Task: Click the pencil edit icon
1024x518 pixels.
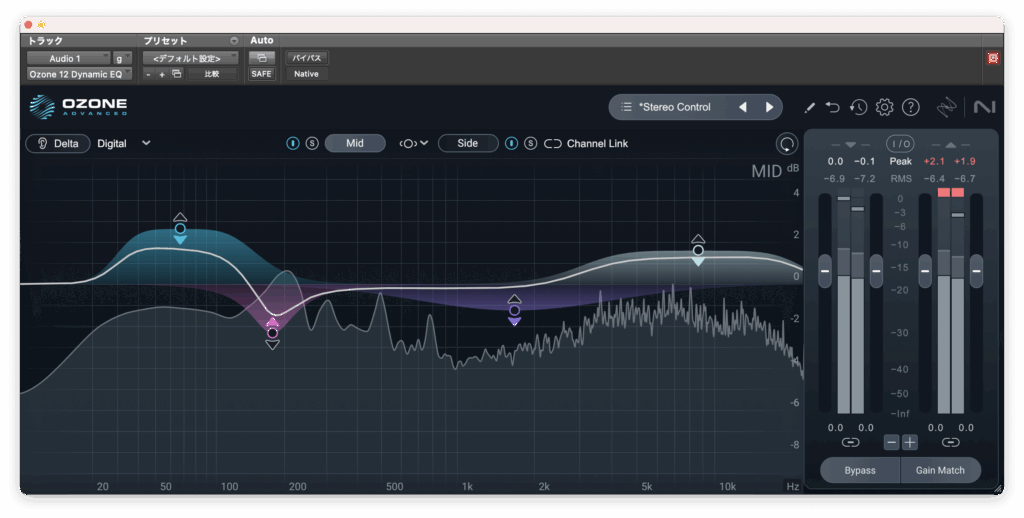Action: tap(809, 107)
